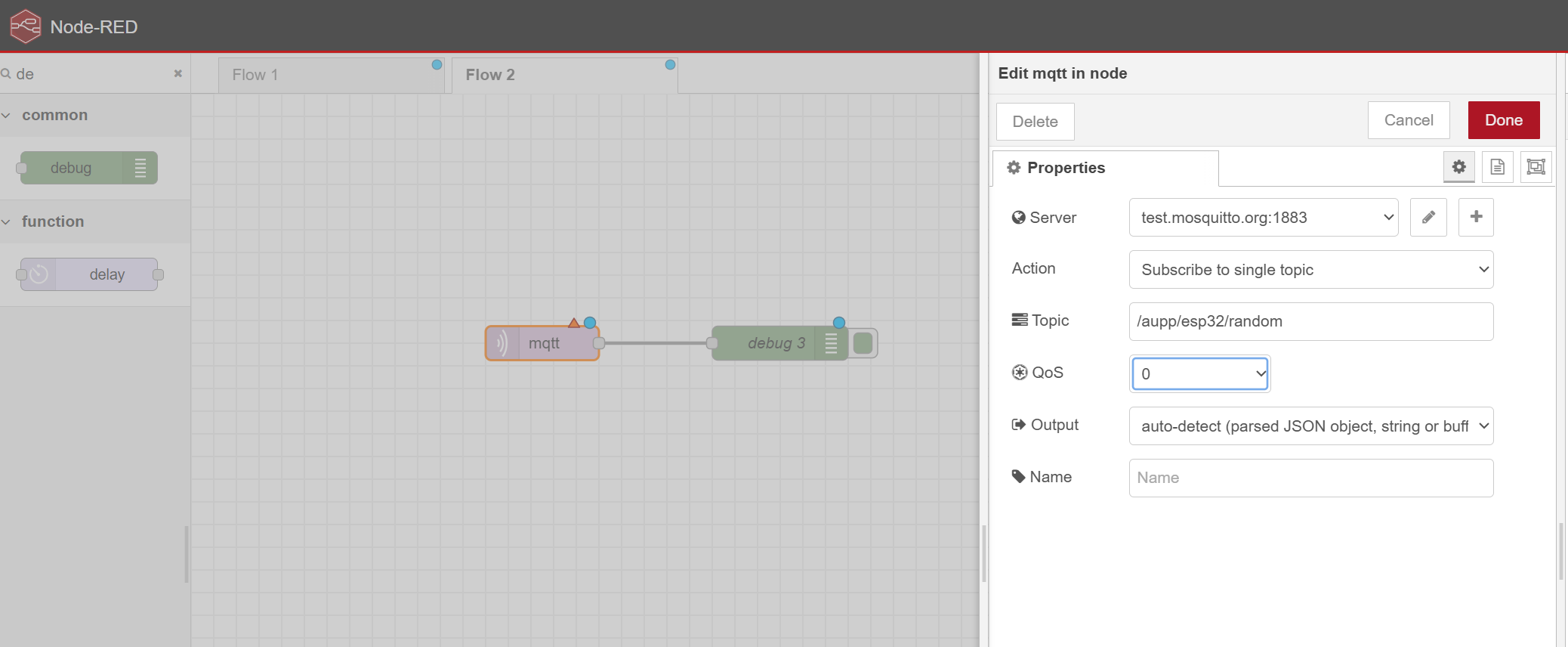The width and height of the screenshot is (1568, 647).
Task: Open node appearance icon tab
Action: coord(1536,167)
